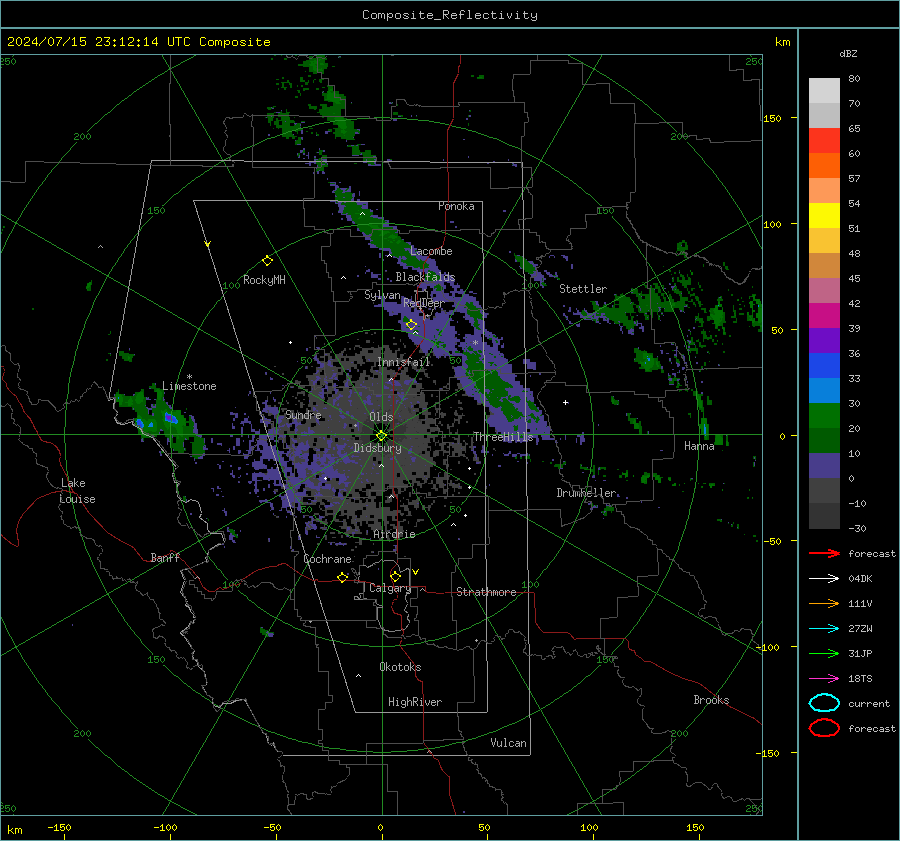Image resolution: width=900 pixels, height=841 pixels.
Task: Select the 65 dBZ red color swatch
Action: 824,141
